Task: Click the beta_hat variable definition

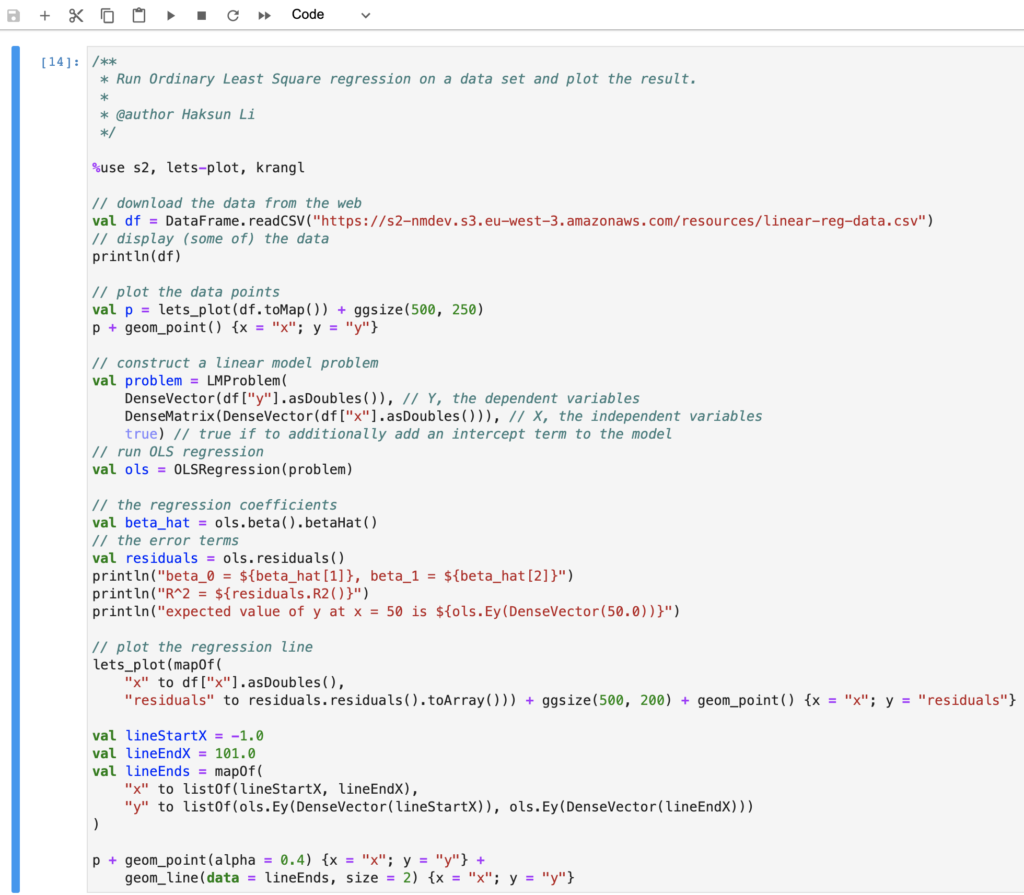Action: pos(157,522)
